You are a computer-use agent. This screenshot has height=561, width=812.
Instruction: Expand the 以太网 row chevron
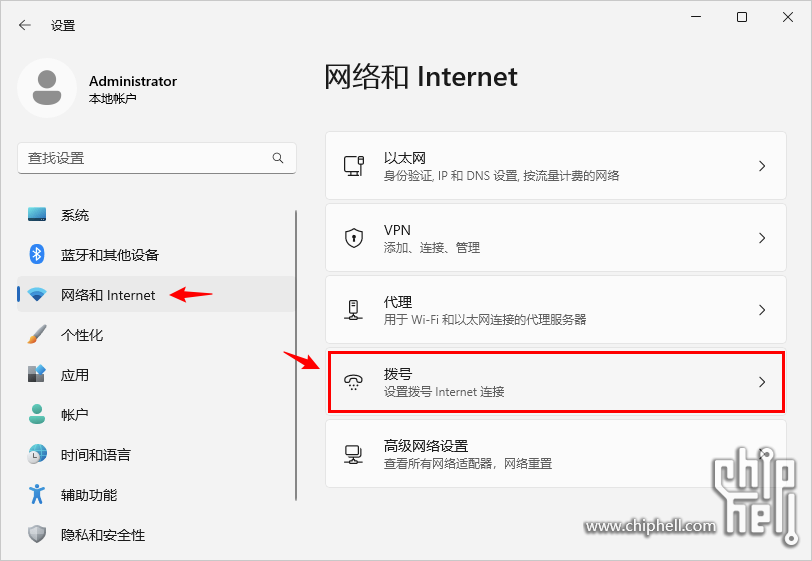pyautogui.click(x=762, y=166)
